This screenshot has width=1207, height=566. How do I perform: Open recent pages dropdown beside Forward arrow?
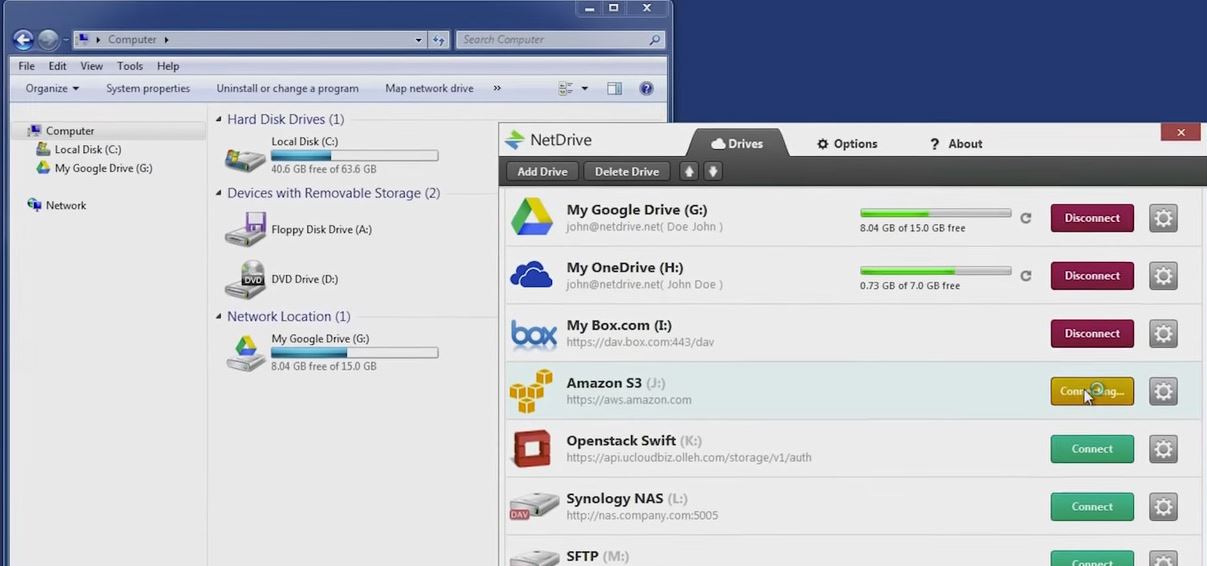click(x=66, y=40)
